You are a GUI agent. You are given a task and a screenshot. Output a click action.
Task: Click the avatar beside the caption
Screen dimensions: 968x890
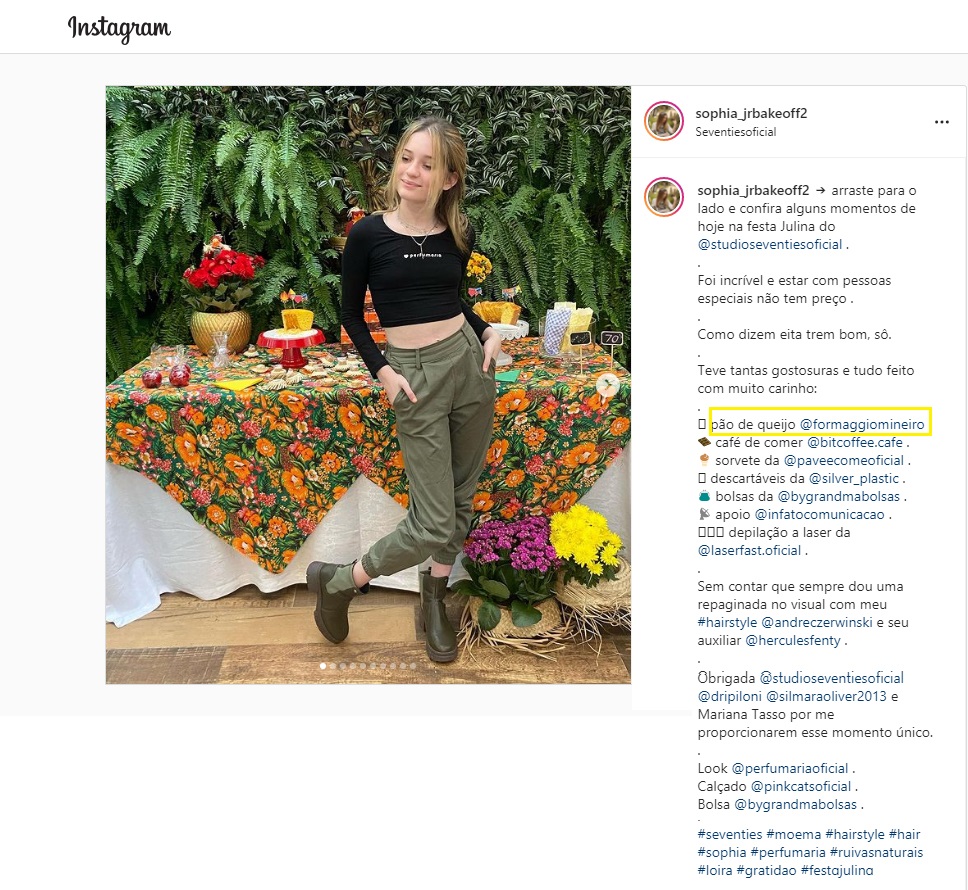pyautogui.click(x=664, y=197)
